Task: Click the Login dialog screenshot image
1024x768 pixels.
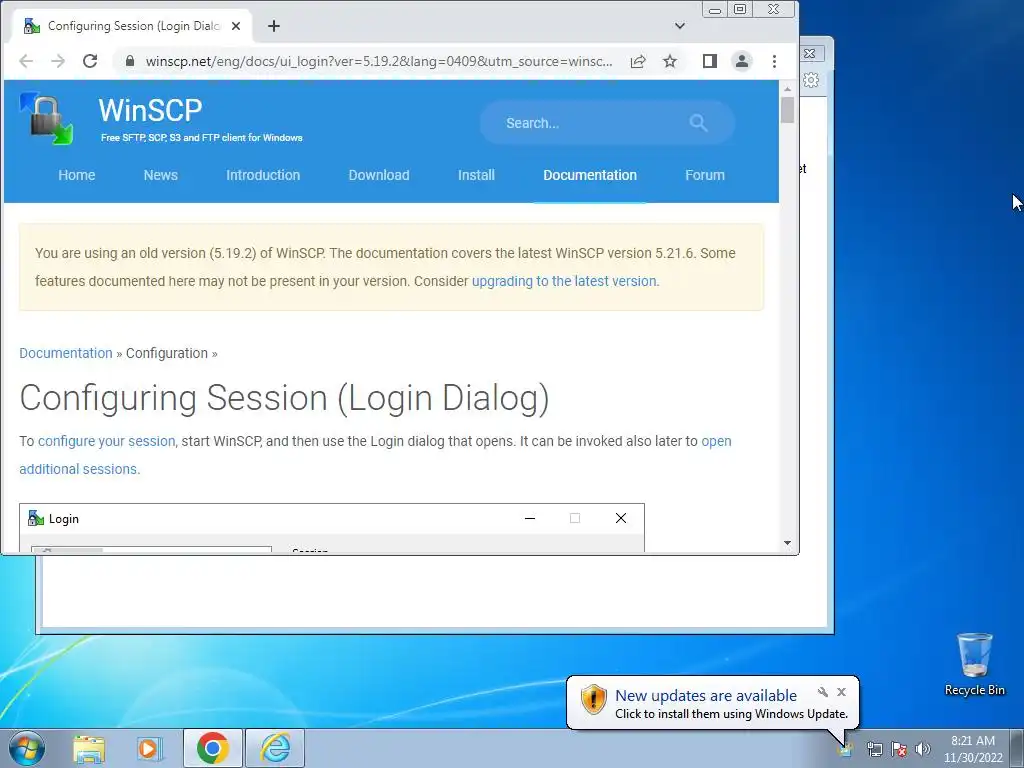Action: pos(332,528)
